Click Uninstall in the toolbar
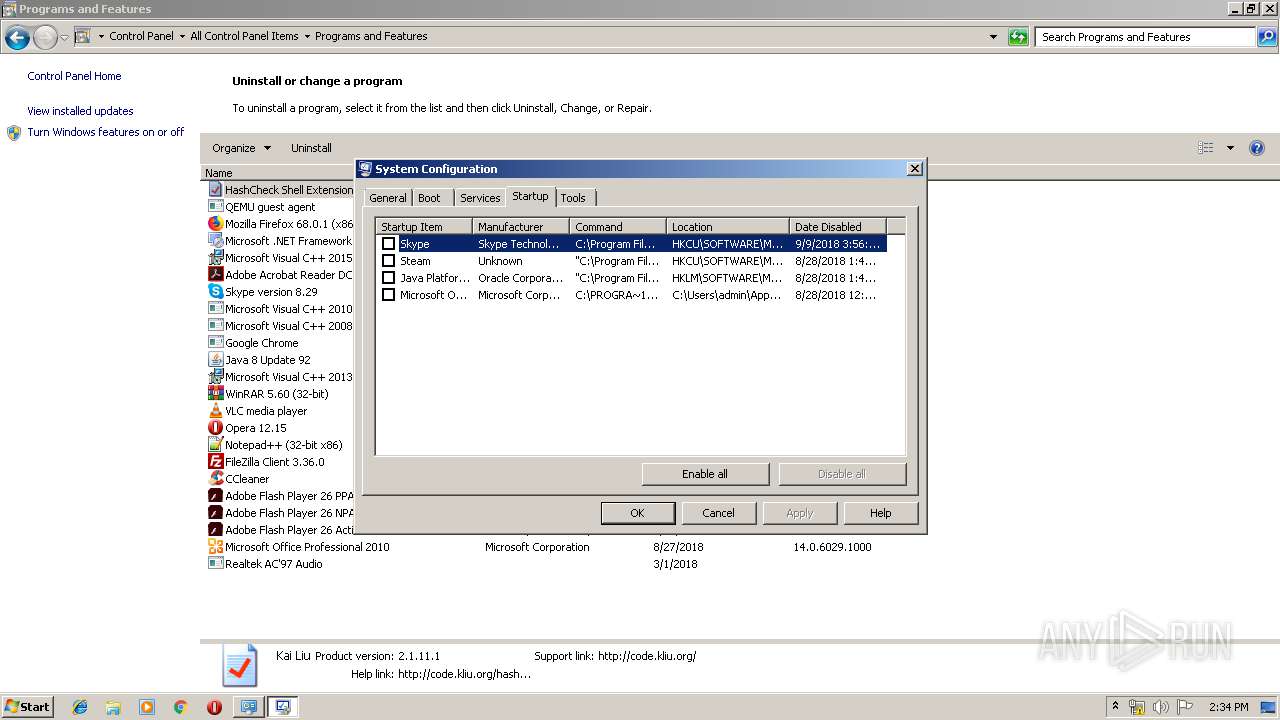1280x720 pixels. click(x=311, y=148)
